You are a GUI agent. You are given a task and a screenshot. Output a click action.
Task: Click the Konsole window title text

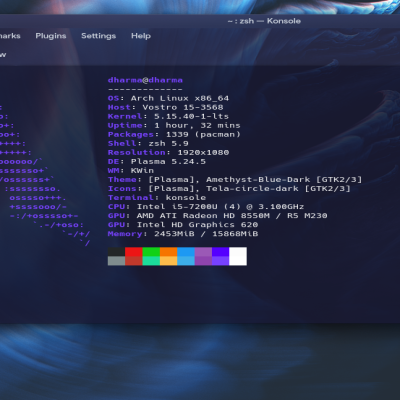(x=264, y=21)
